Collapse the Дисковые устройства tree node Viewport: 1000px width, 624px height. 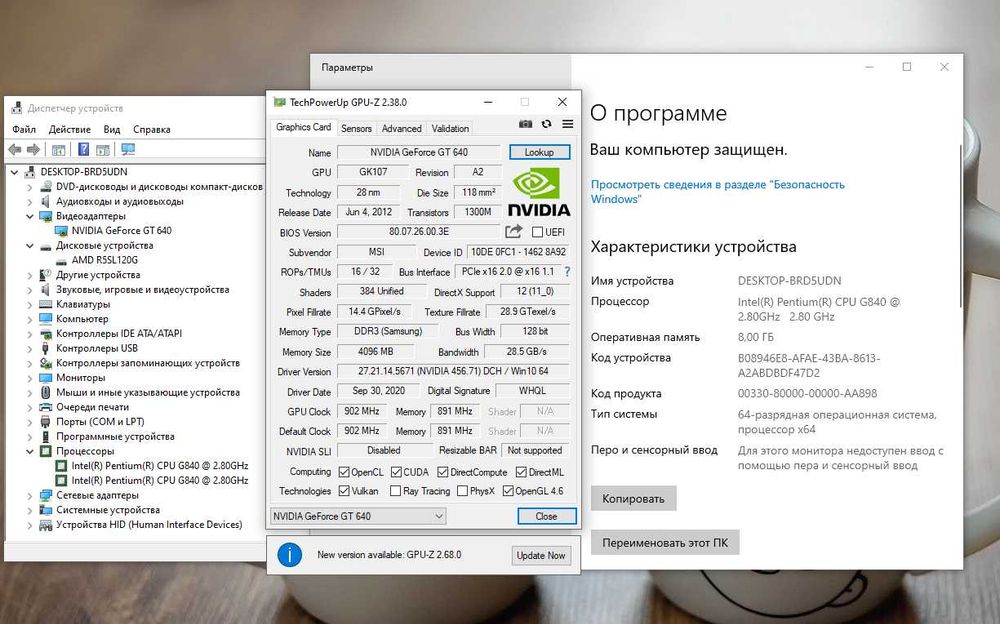[29, 245]
